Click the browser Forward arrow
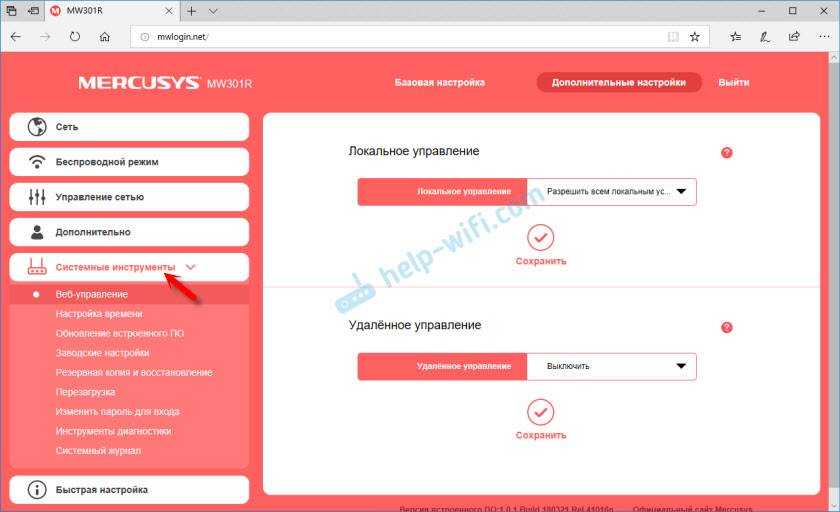 pos(45,36)
